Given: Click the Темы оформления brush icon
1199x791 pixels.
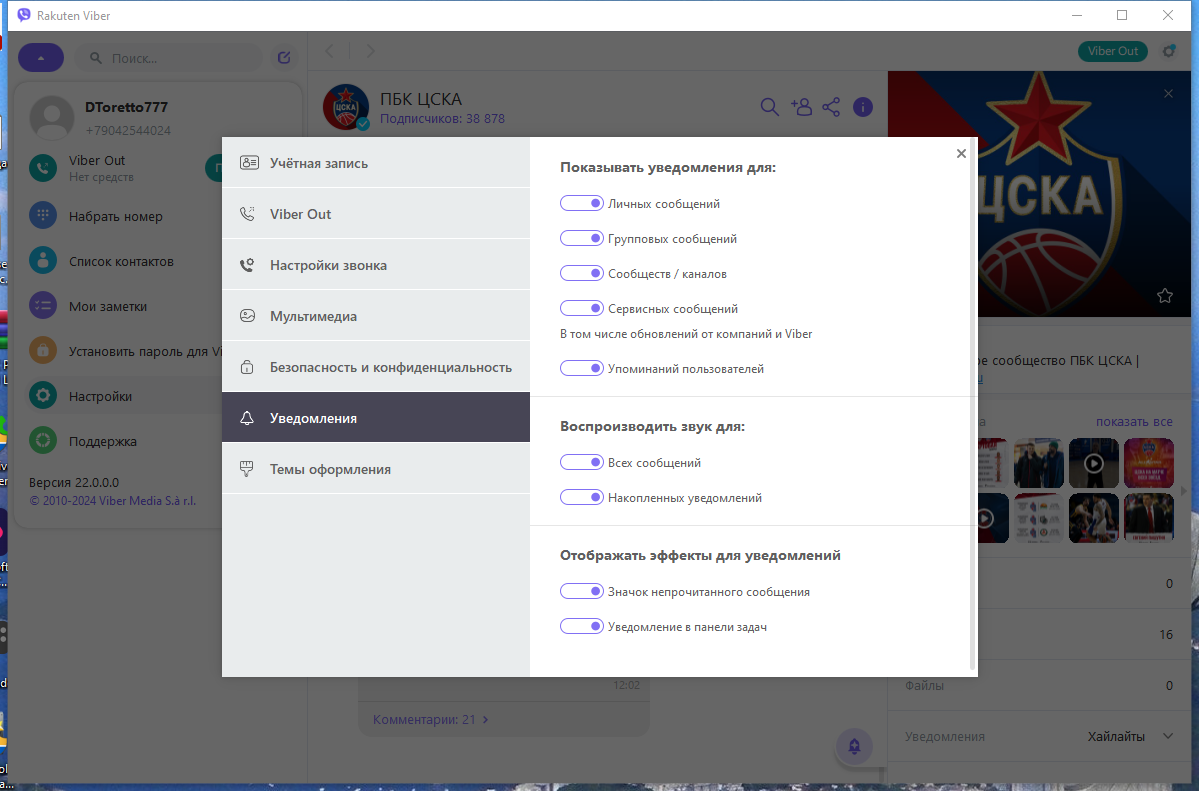Looking at the screenshot, I should (x=246, y=469).
